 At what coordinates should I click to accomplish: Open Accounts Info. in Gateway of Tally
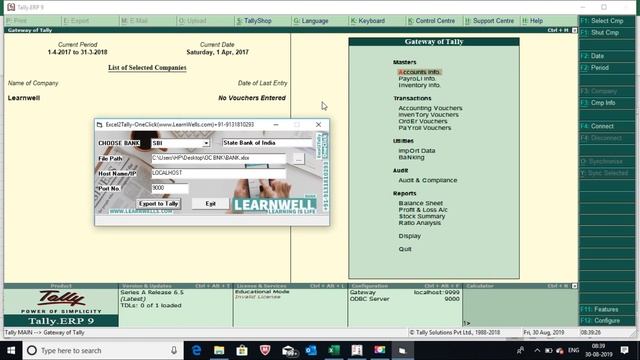coord(419,72)
